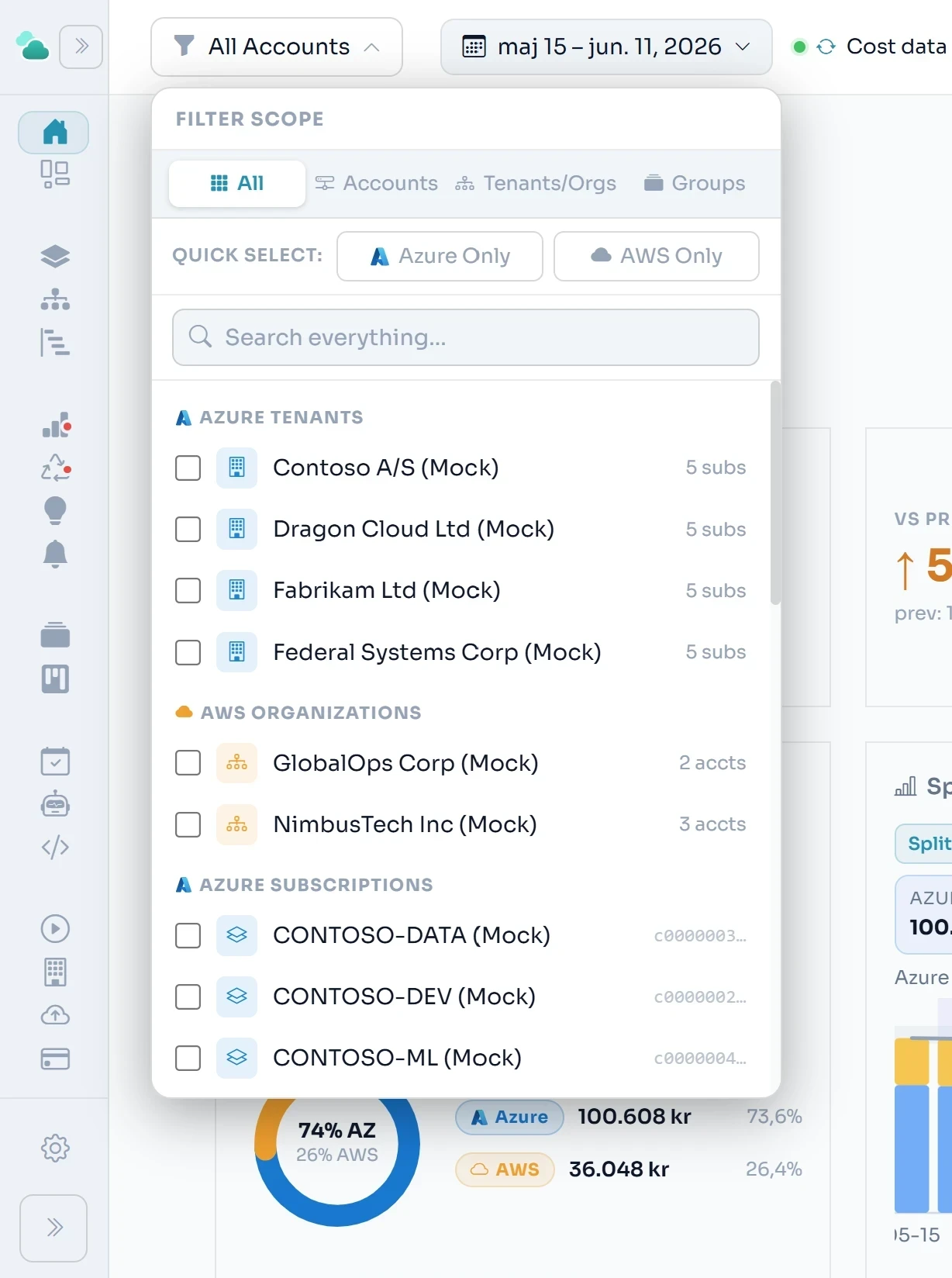This screenshot has height=1278, width=952.
Task: Open the office building icon in sidebar
Action: click(x=55, y=972)
